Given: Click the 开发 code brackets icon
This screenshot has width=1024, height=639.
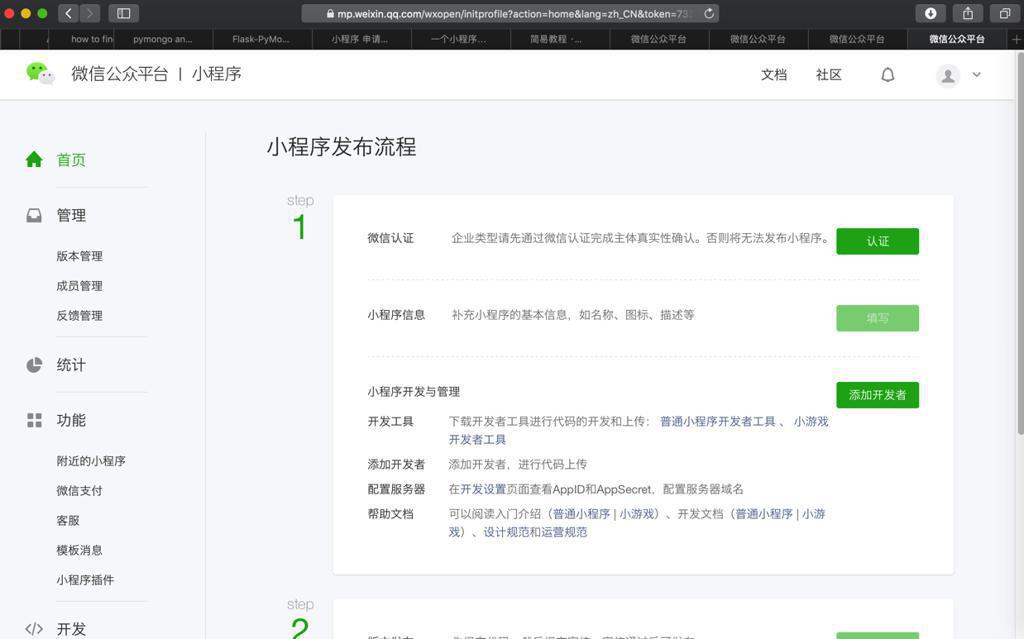Looking at the screenshot, I should (34, 629).
